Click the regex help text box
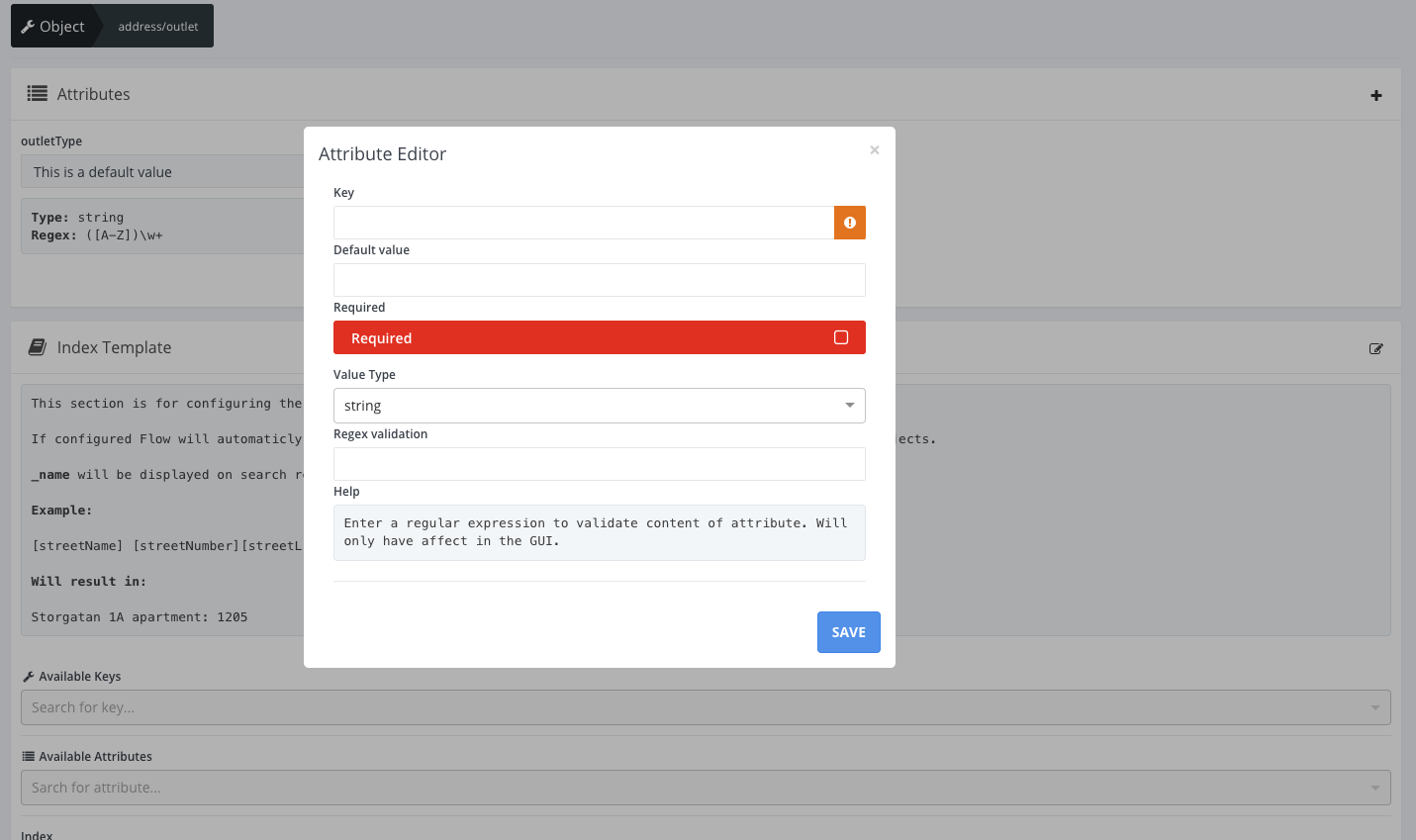1416x840 pixels. [600, 532]
